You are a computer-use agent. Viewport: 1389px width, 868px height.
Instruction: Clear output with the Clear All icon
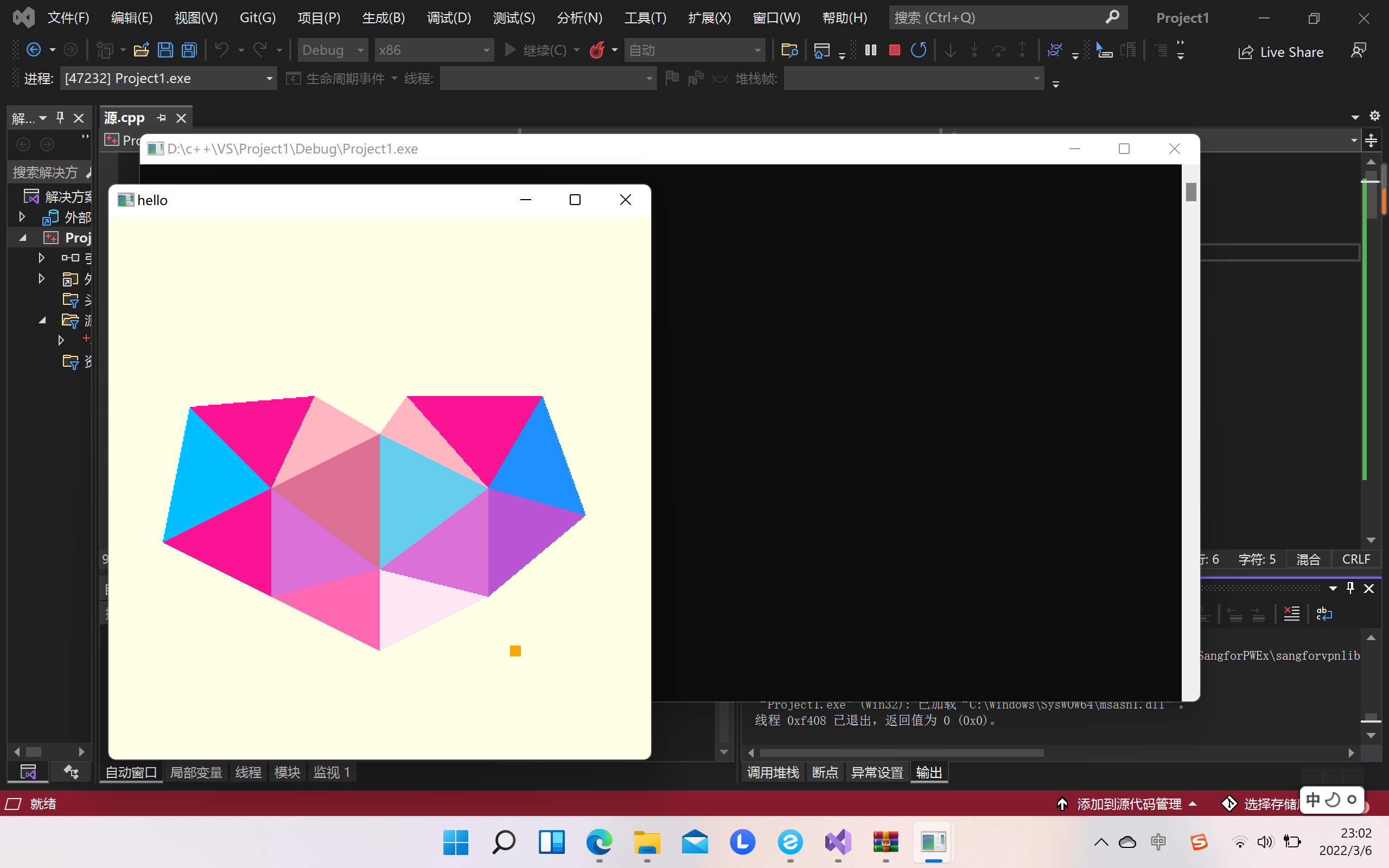1291,614
